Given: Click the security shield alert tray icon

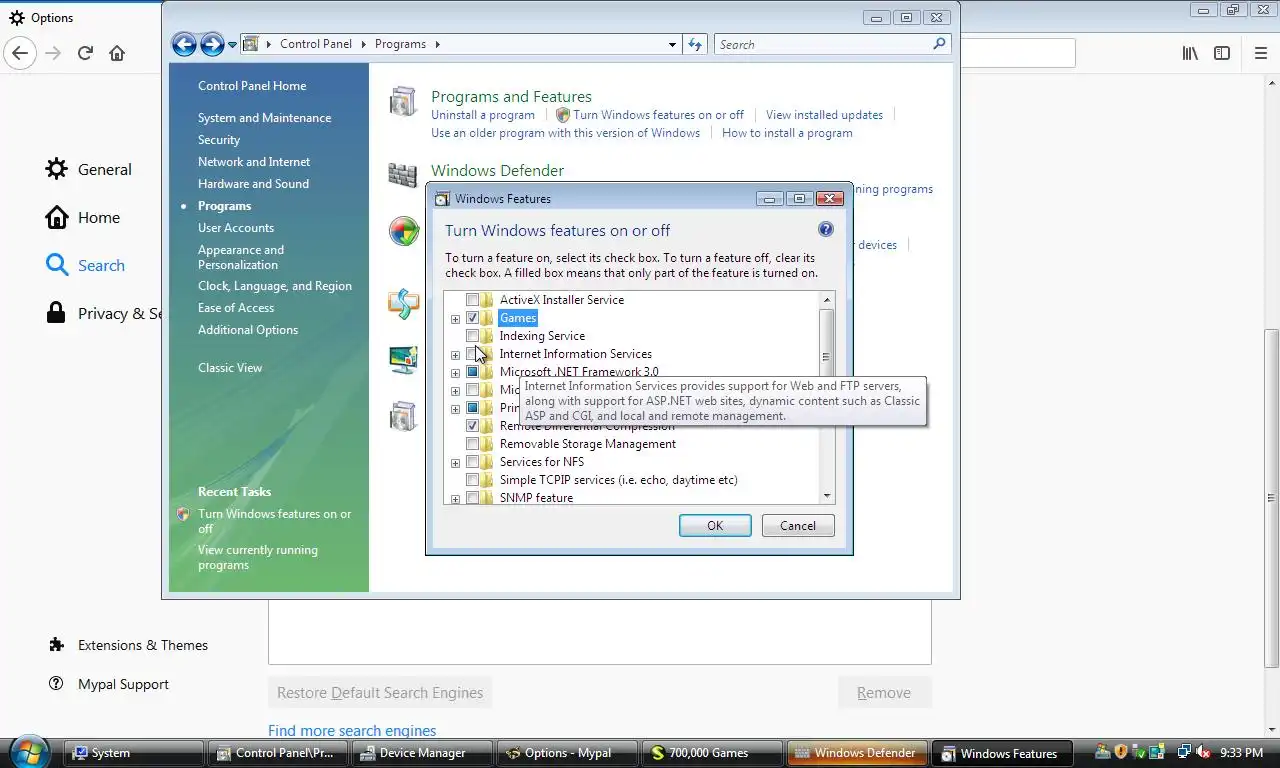Looking at the screenshot, I should 1121,752.
